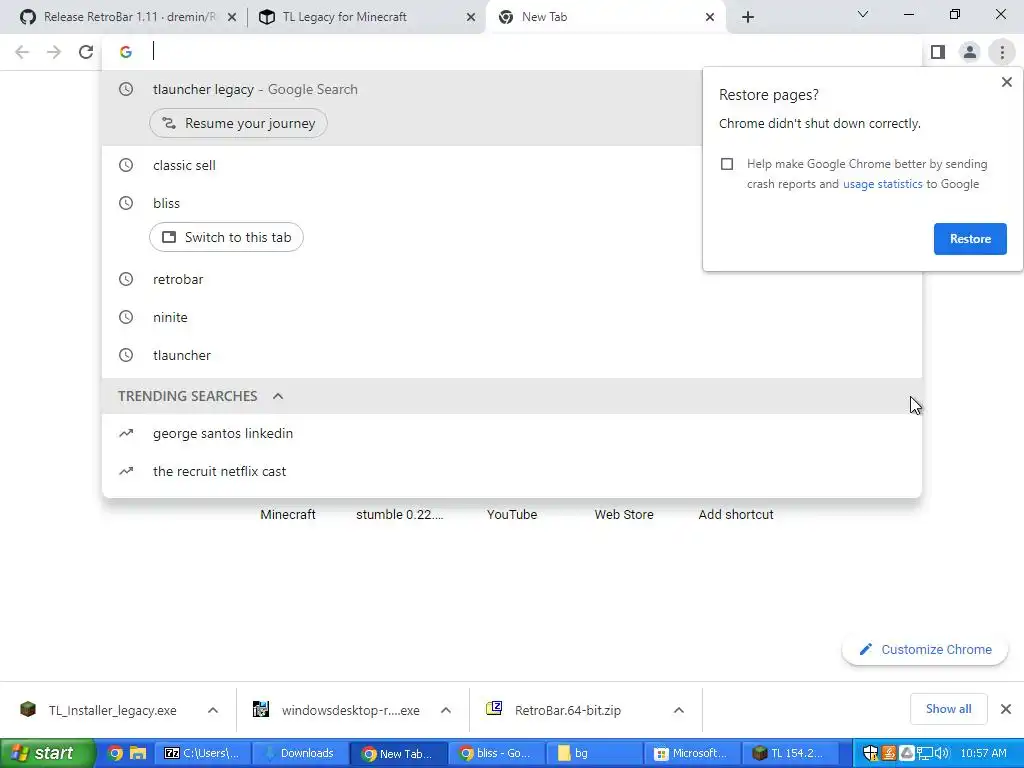Switch to Microsoft... taskbar window
The height and width of the screenshot is (768, 1024).
coord(692,754)
